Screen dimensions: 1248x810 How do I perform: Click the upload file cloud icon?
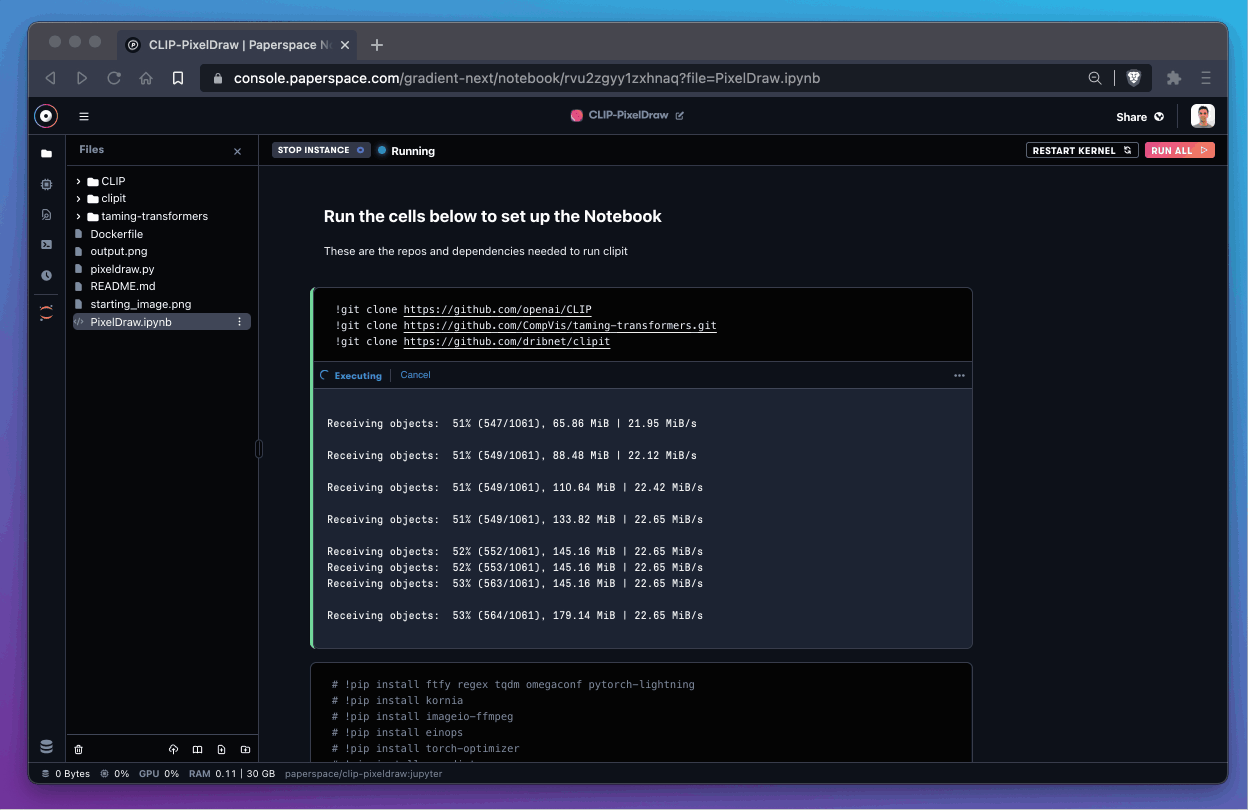pos(173,749)
